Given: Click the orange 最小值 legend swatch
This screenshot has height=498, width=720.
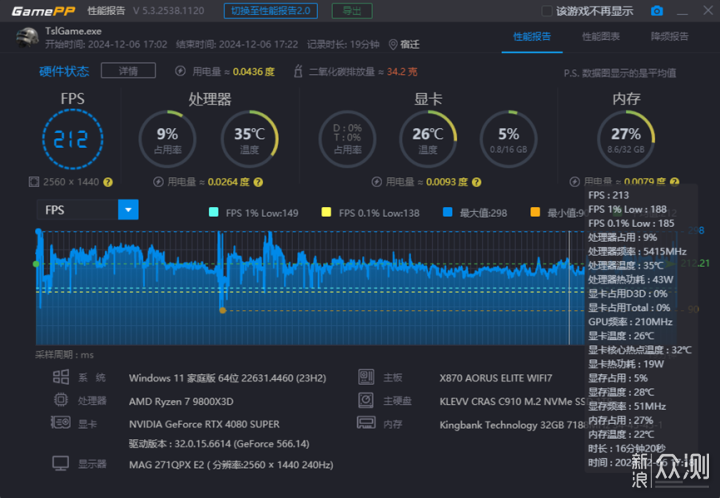Looking at the screenshot, I should tap(535, 212).
